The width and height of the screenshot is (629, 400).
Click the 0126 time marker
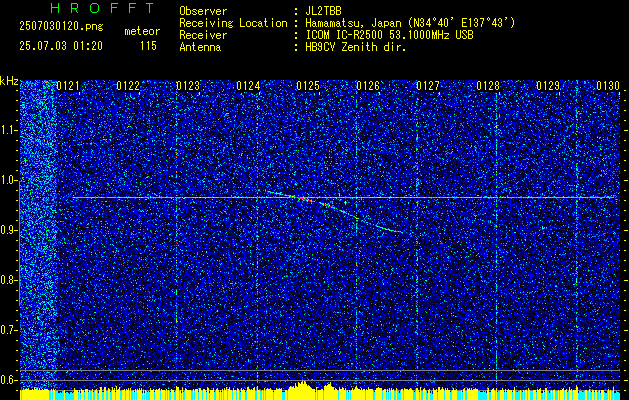tap(368, 86)
